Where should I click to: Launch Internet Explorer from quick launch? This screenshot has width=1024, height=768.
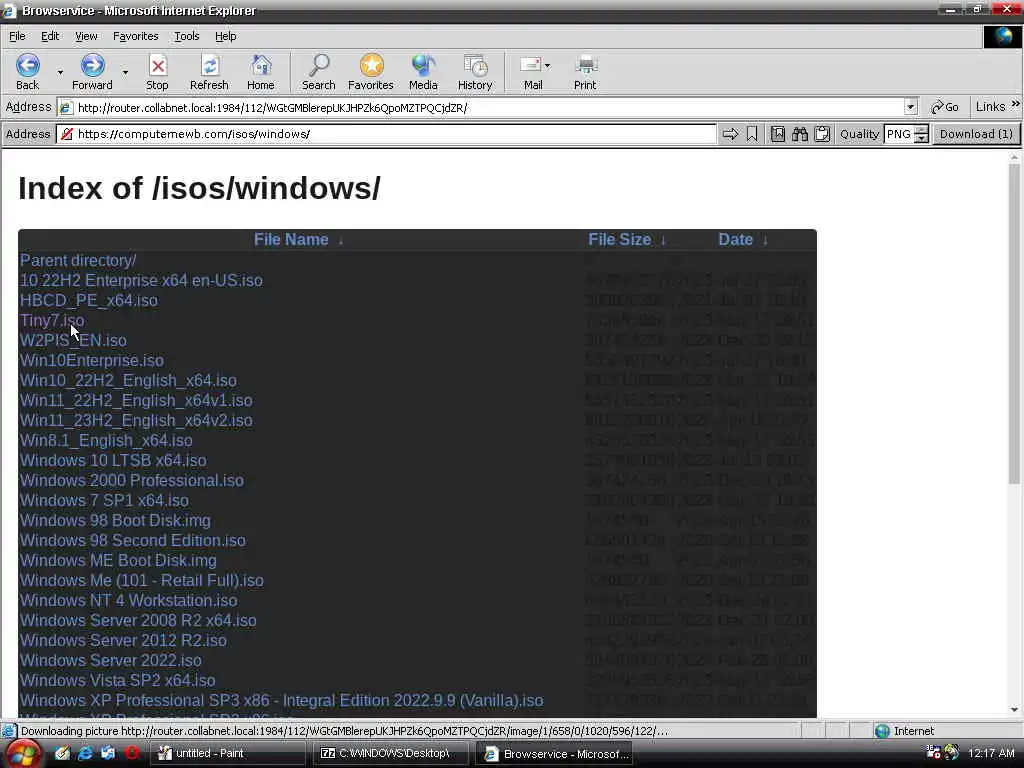point(85,753)
